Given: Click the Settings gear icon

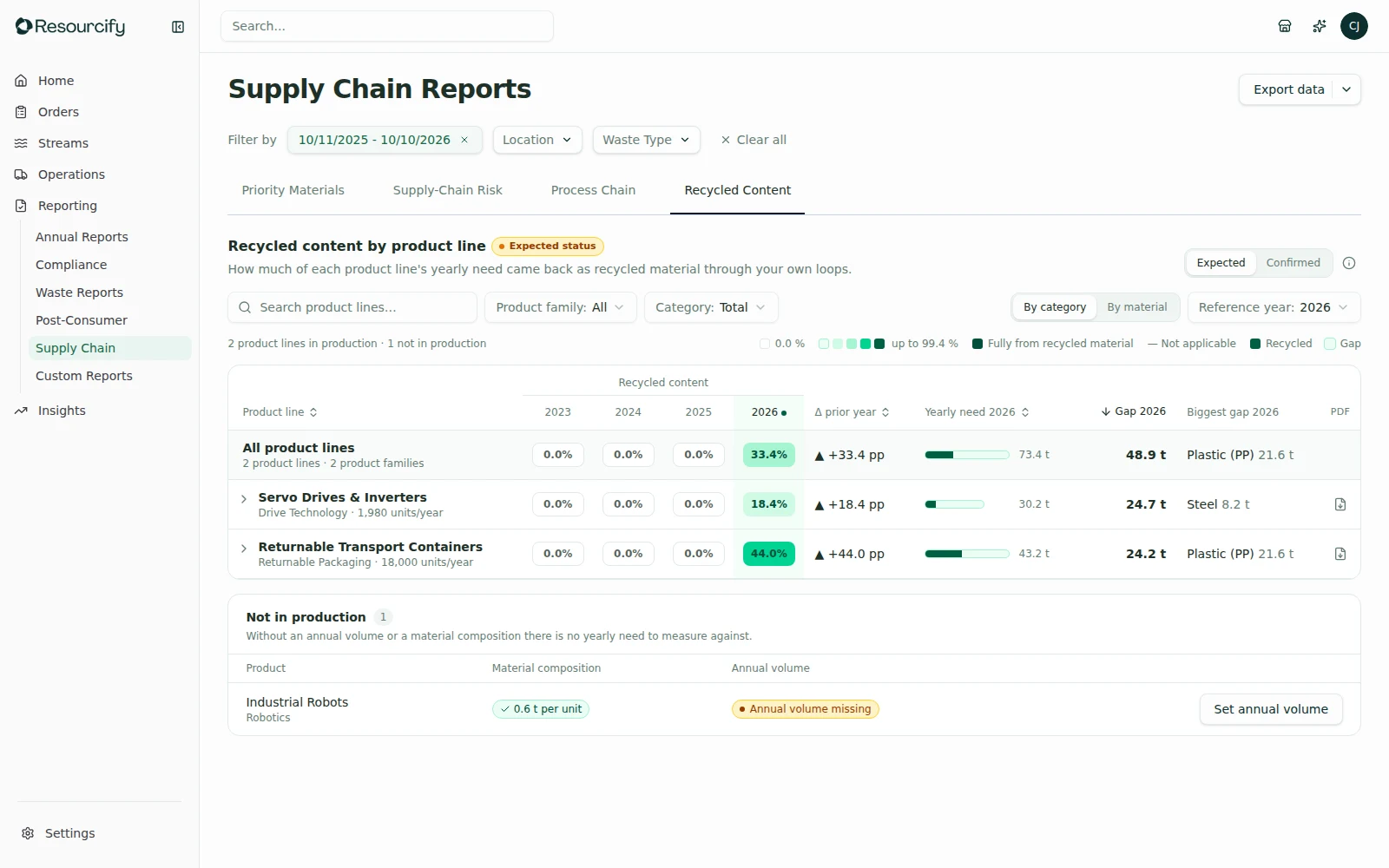Looking at the screenshot, I should point(28,833).
